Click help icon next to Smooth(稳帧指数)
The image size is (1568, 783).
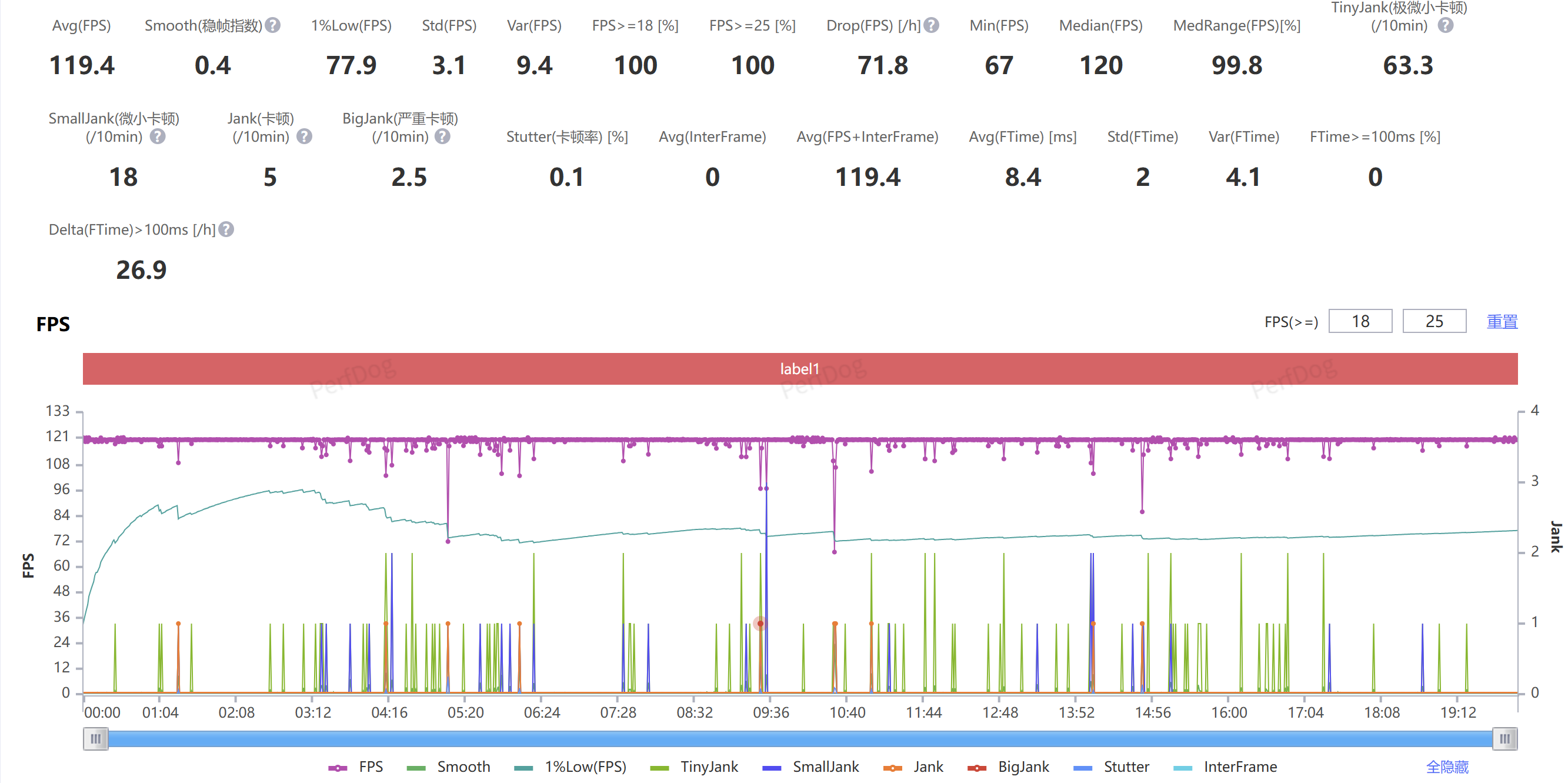click(273, 25)
